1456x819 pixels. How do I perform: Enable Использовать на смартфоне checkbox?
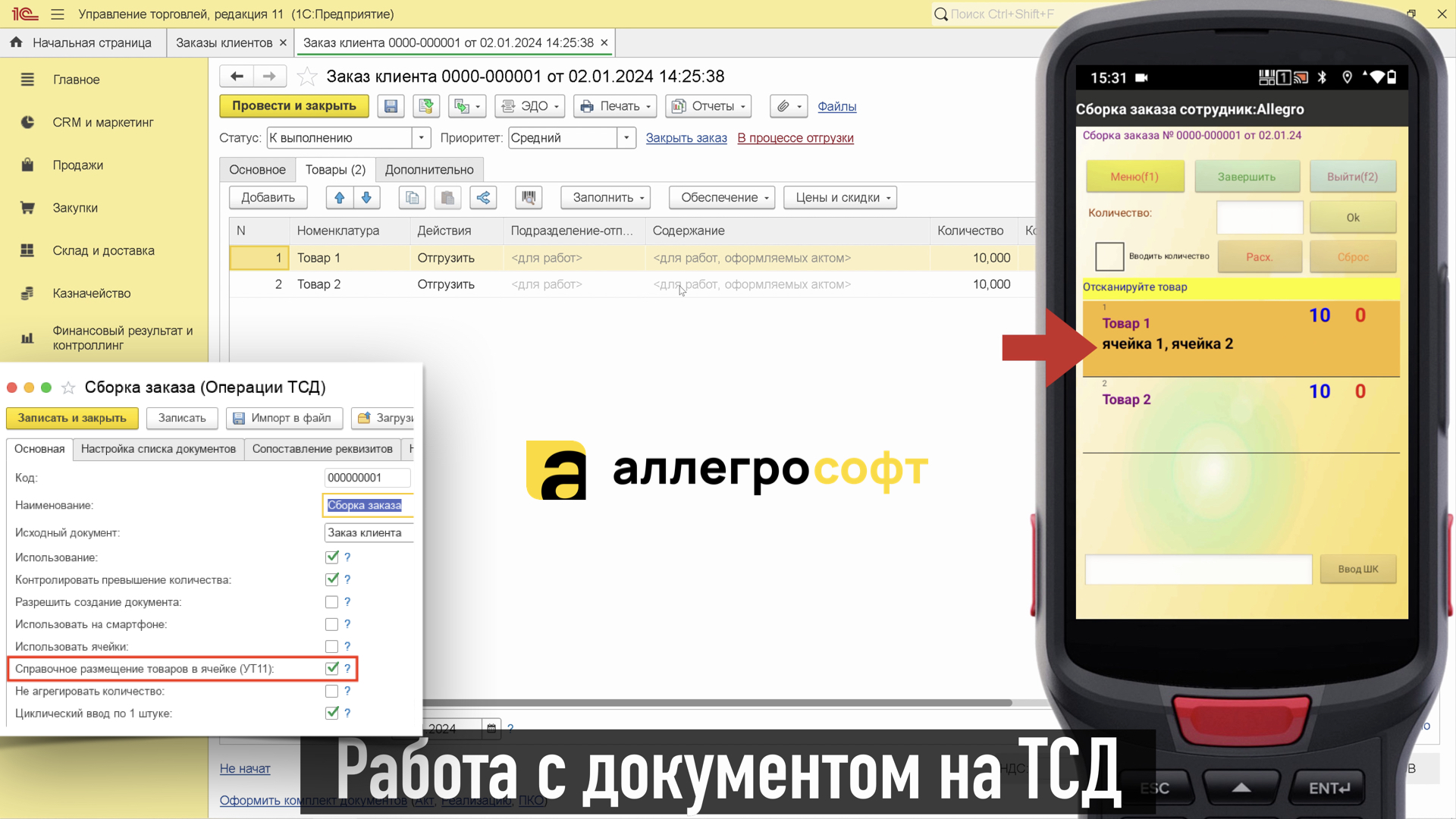point(331,624)
